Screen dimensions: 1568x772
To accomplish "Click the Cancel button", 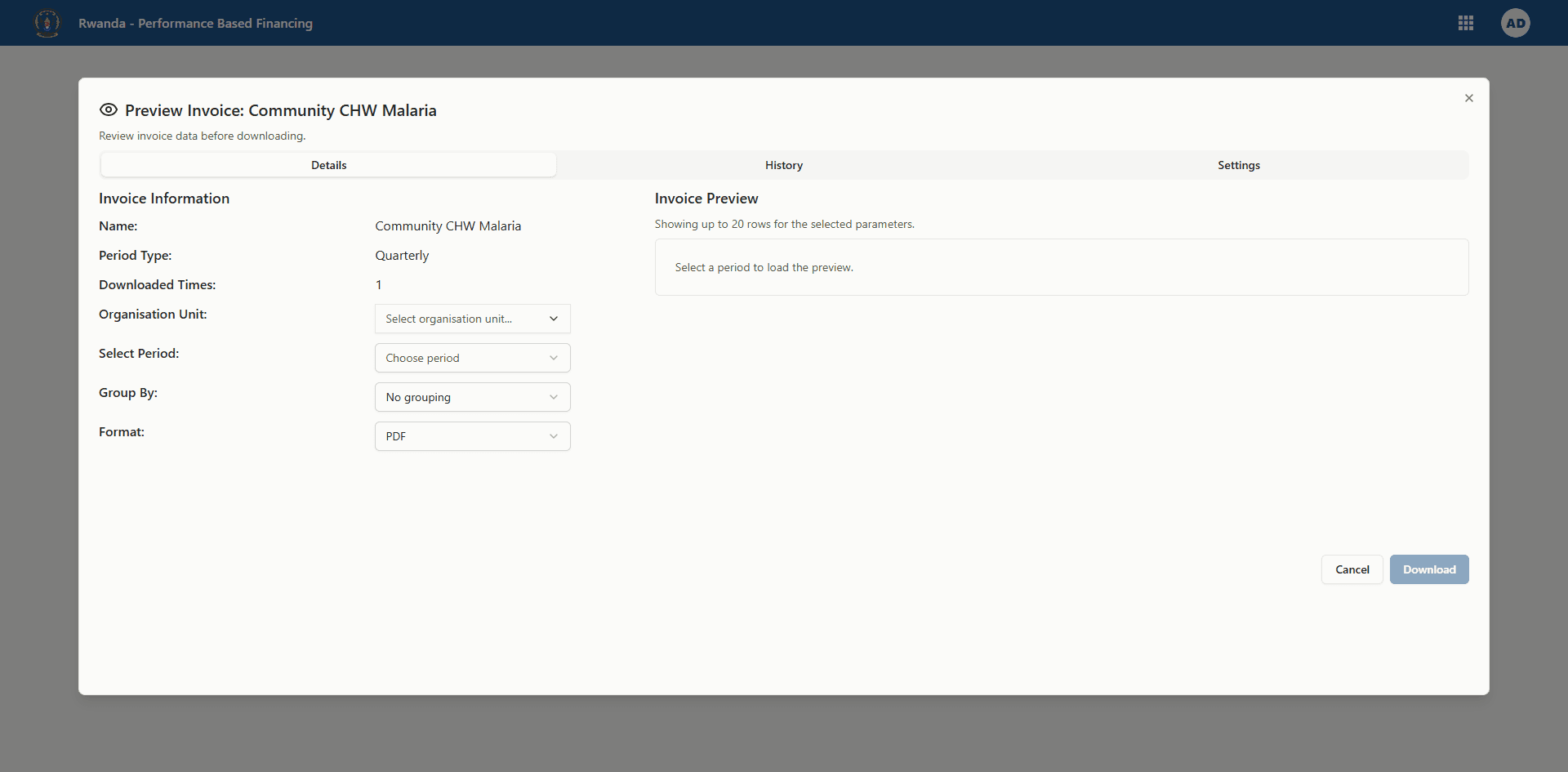I will coord(1352,569).
